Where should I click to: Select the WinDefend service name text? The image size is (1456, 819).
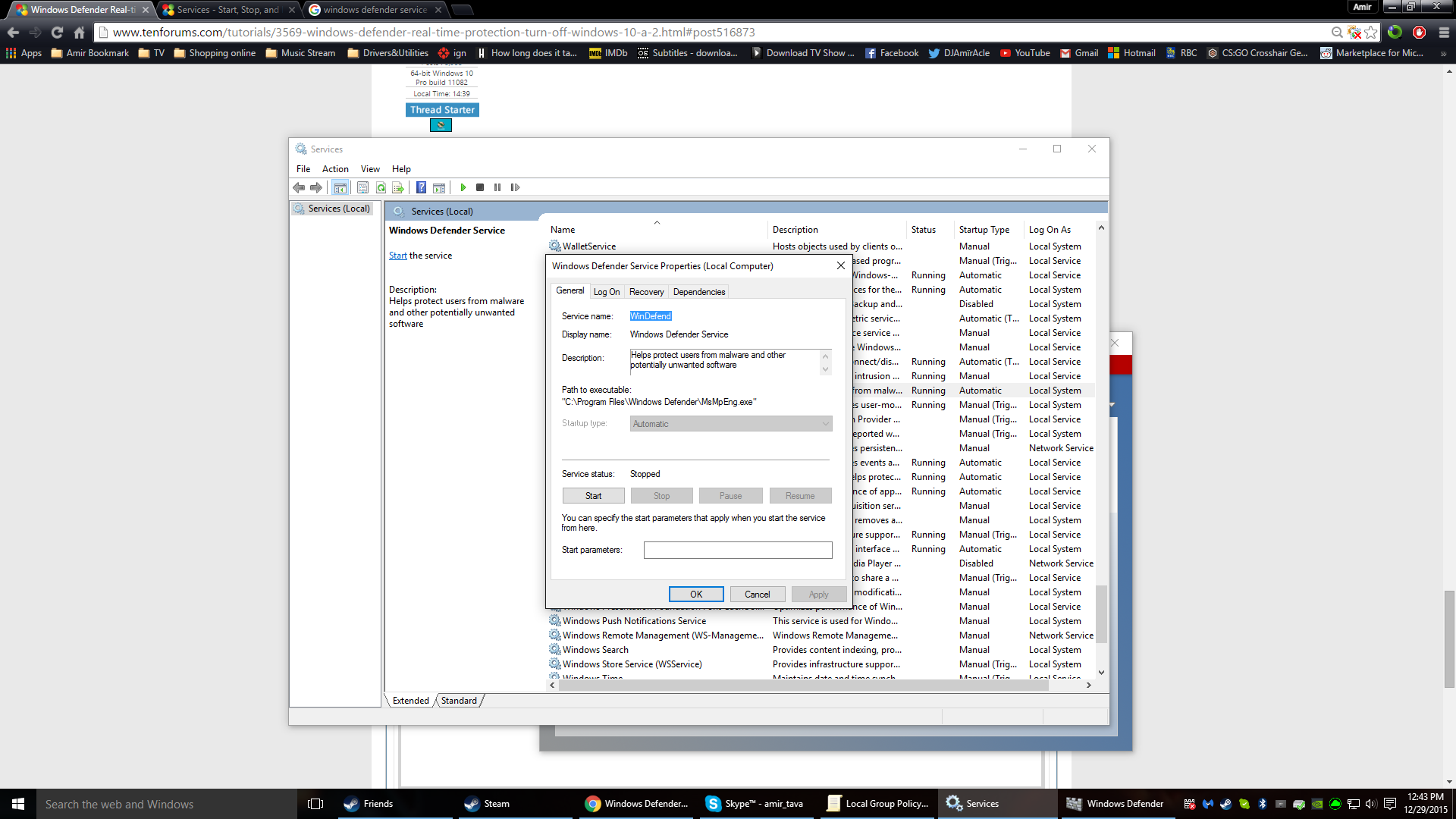point(651,316)
